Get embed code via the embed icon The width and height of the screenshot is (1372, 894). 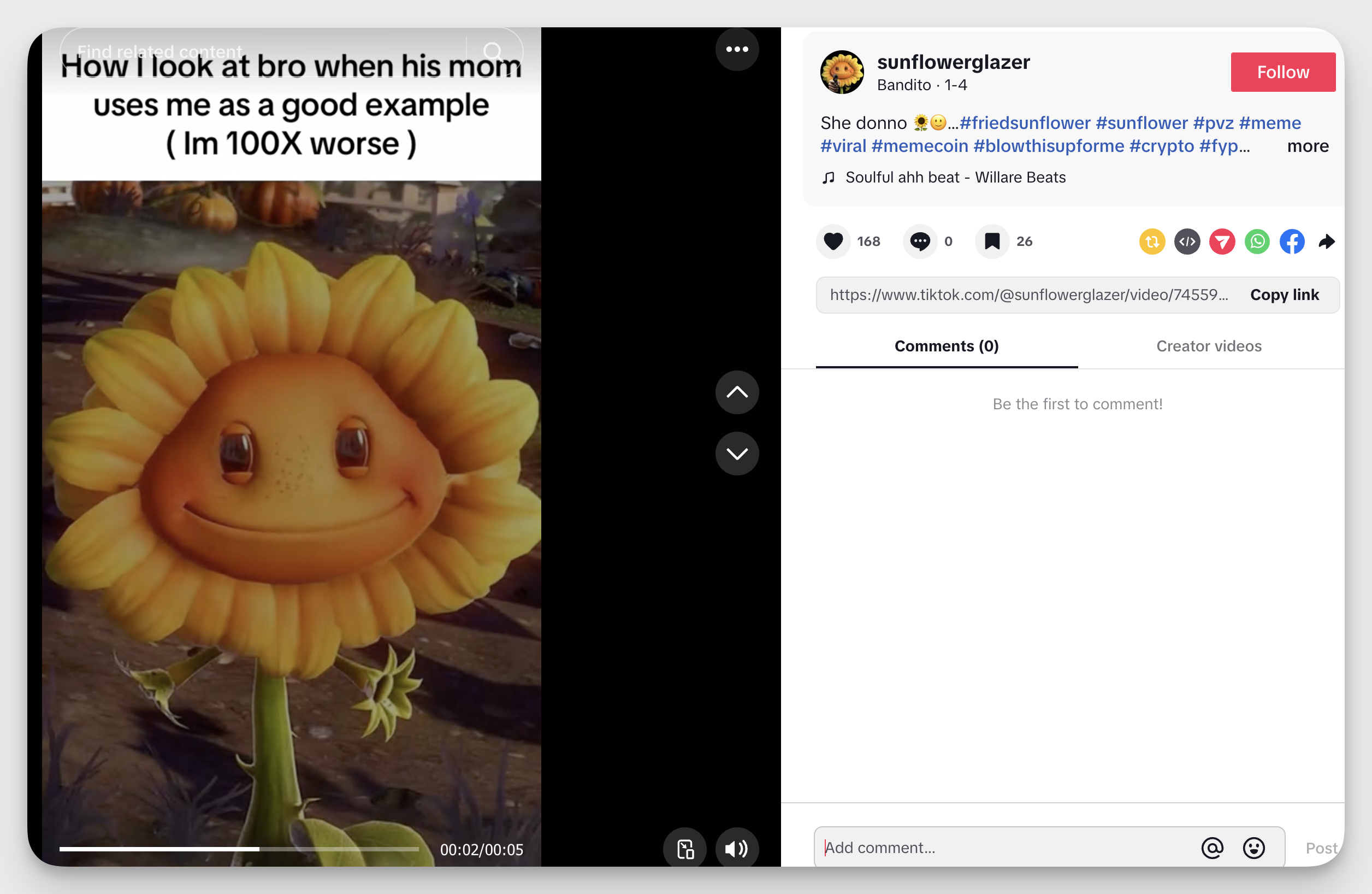[x=1187, y=242]
